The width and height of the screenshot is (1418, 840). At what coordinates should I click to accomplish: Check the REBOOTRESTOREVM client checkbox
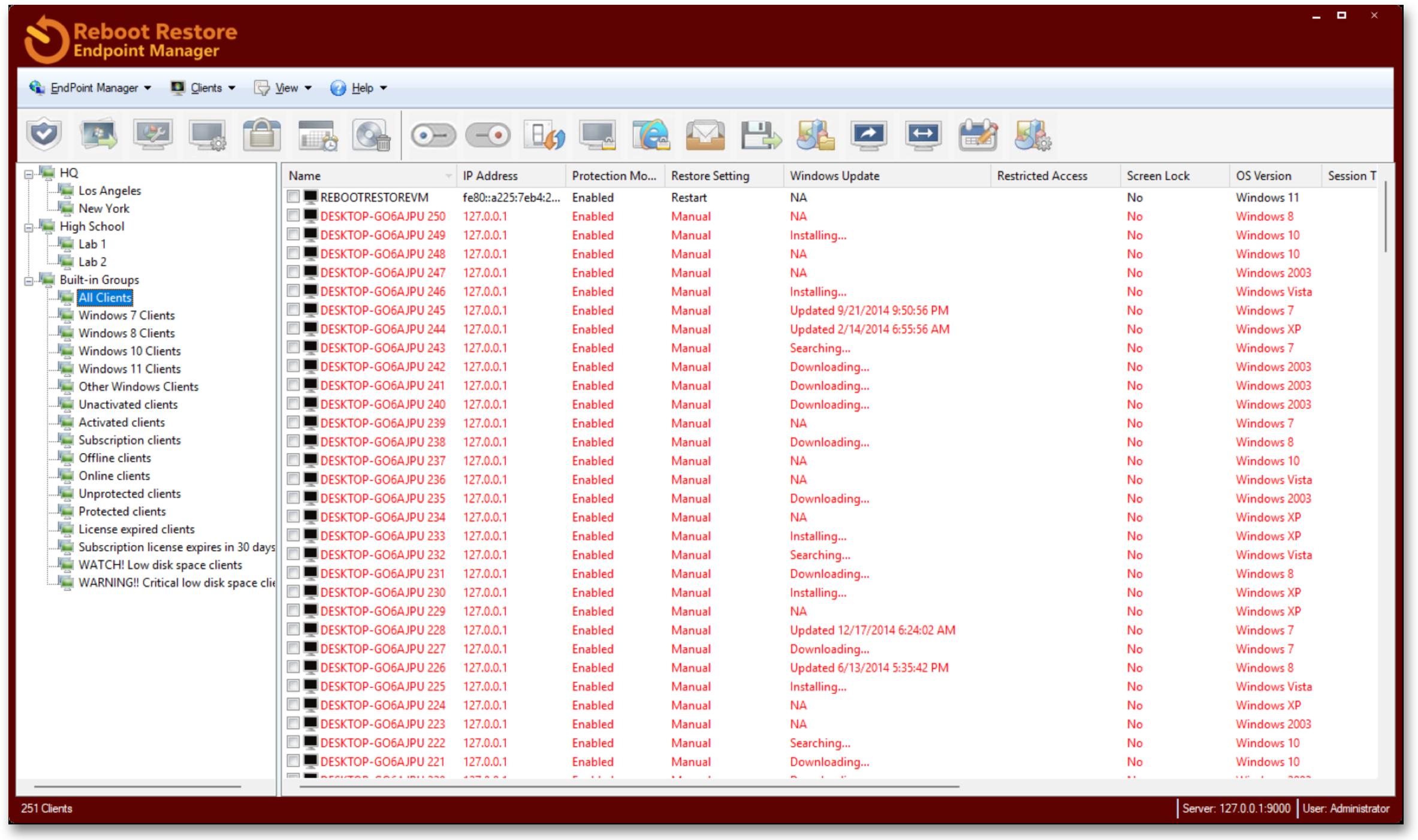(293, 197)
